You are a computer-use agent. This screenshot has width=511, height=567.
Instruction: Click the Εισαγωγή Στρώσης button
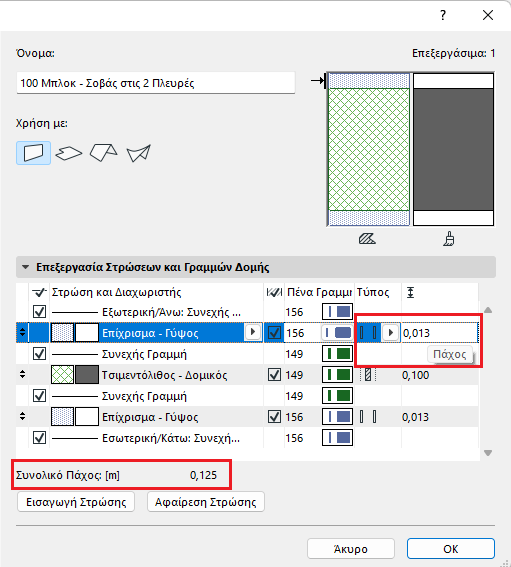point(76,502)
